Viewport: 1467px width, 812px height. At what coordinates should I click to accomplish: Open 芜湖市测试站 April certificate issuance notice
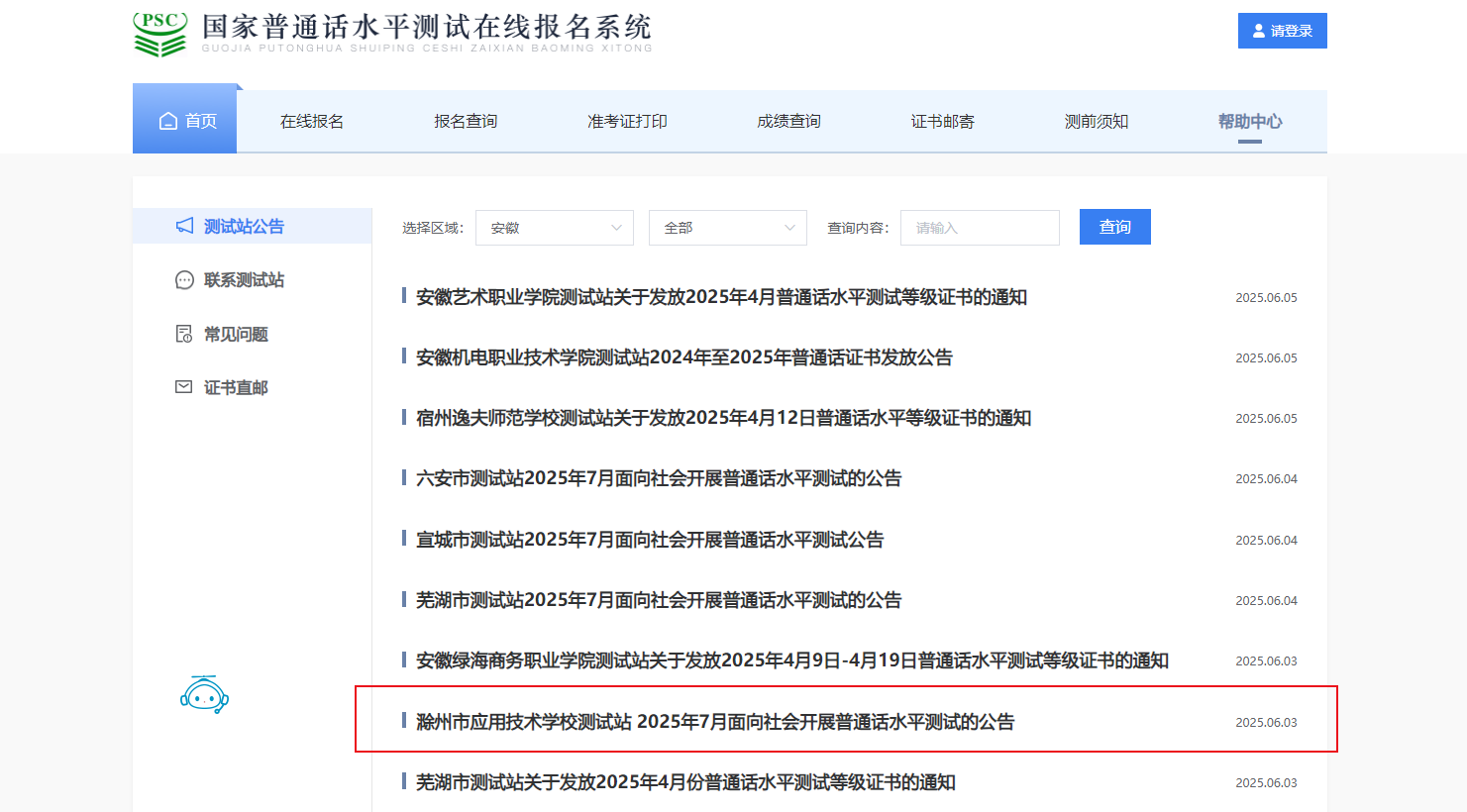click(685, 782)
